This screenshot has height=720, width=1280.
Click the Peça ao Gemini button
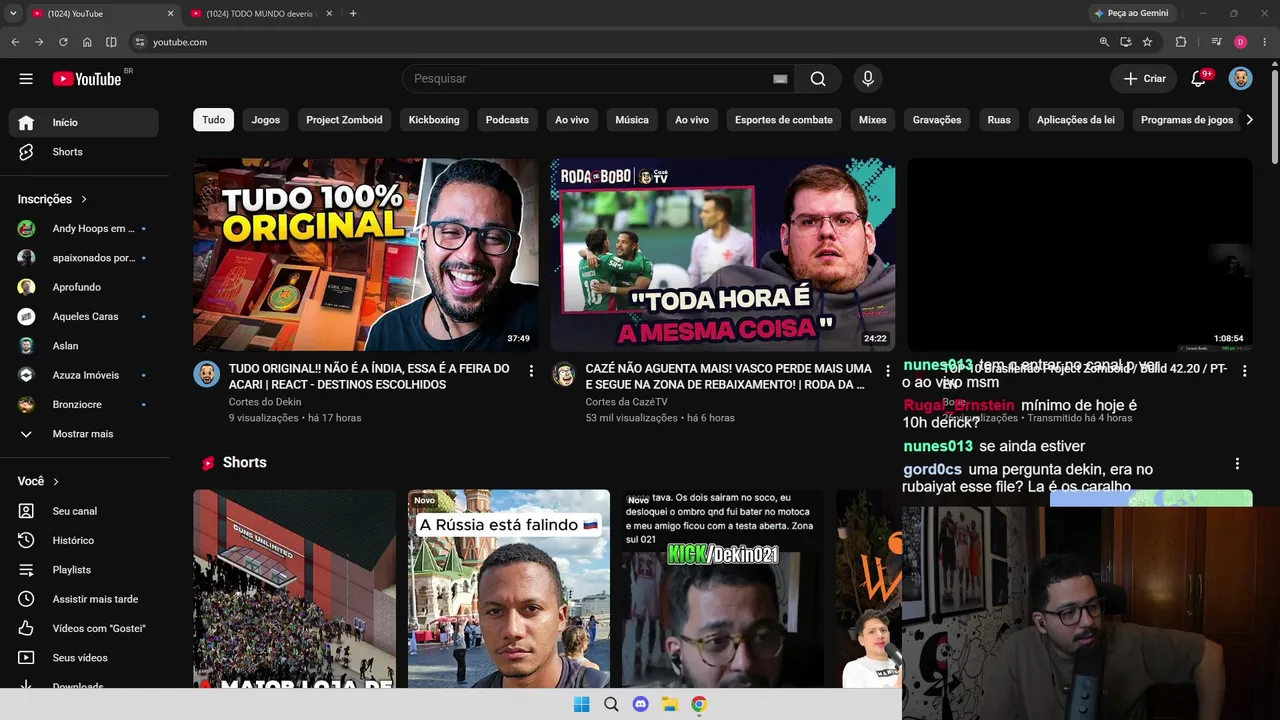point(1131,13)
